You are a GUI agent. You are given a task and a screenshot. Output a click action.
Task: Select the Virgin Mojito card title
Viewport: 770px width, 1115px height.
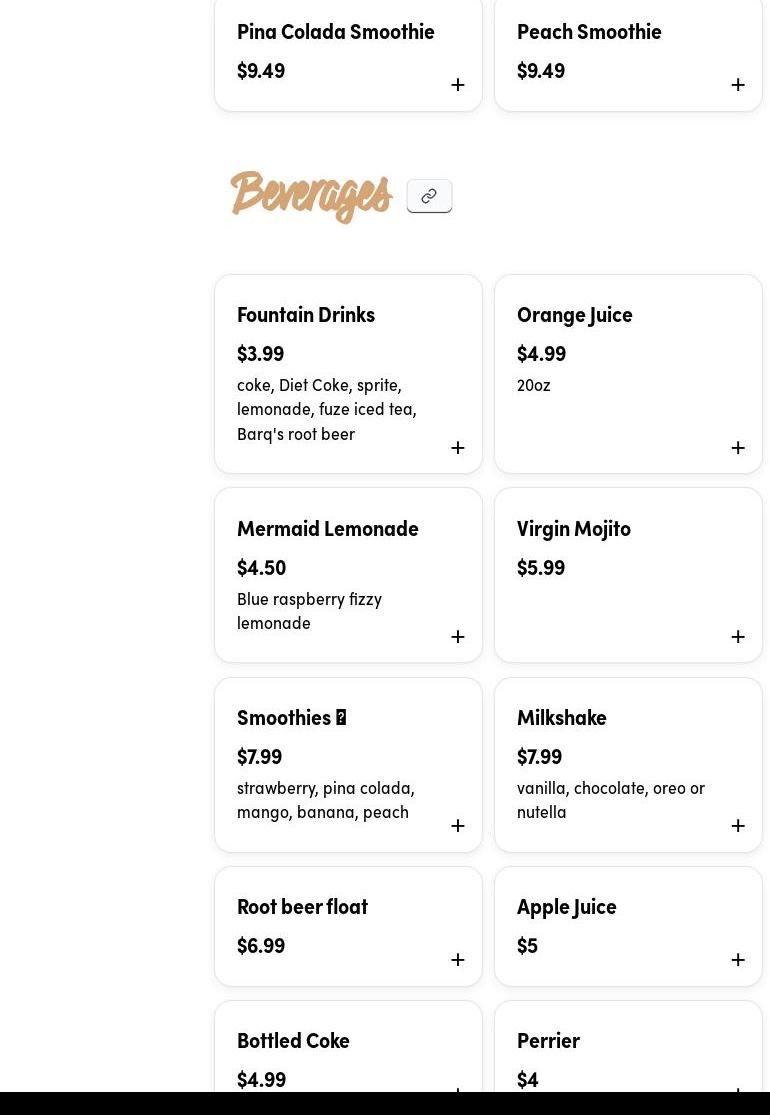pos(574,529)
